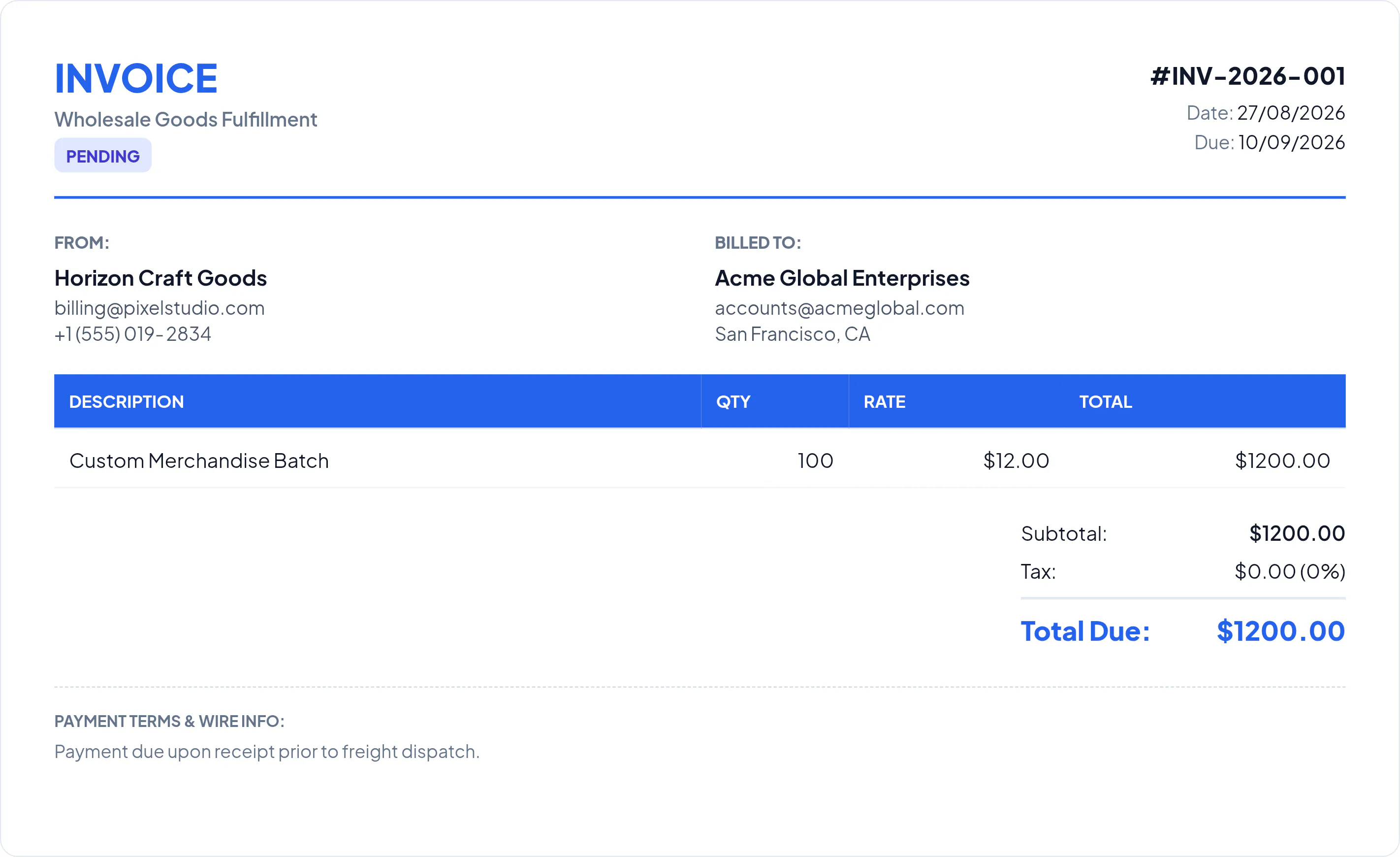The image size is (1400, 857).
Task: Select the Custom Merchandise Batch item
Action: coord(199,461)
